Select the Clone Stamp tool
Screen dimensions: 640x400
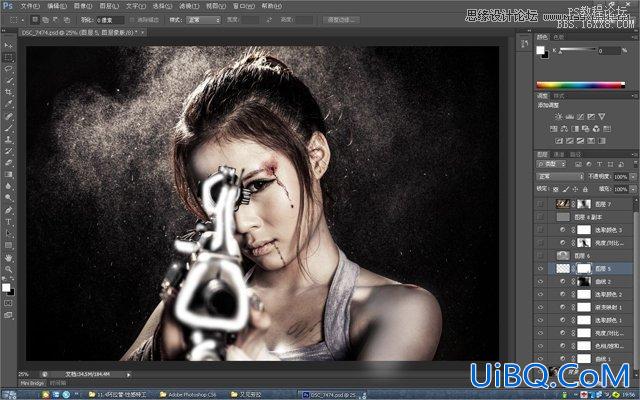tap(8, 139)
